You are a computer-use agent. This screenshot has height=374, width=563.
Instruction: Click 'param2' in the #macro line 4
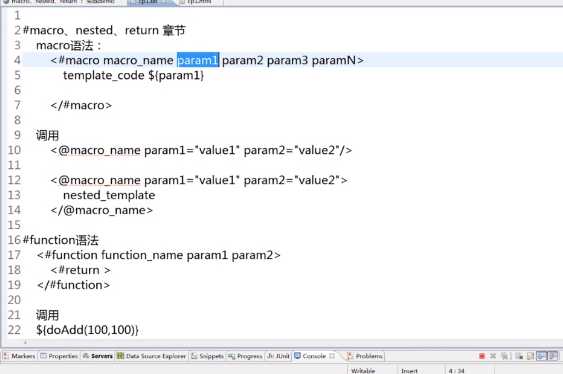tap(243, 60)
